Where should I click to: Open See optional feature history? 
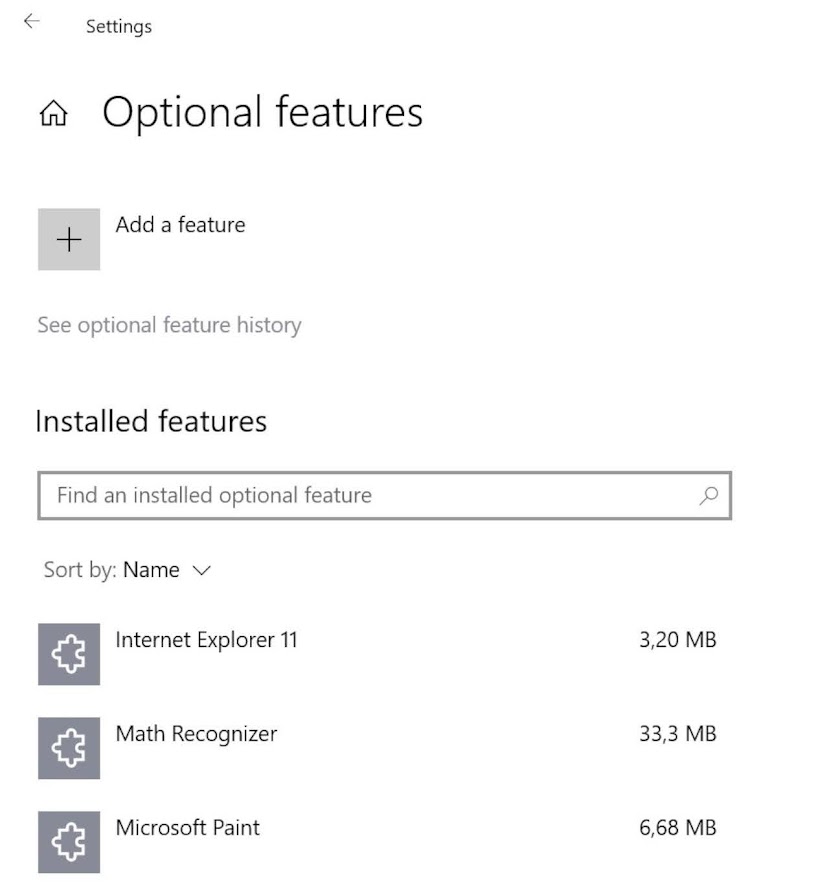pos(169,325)
